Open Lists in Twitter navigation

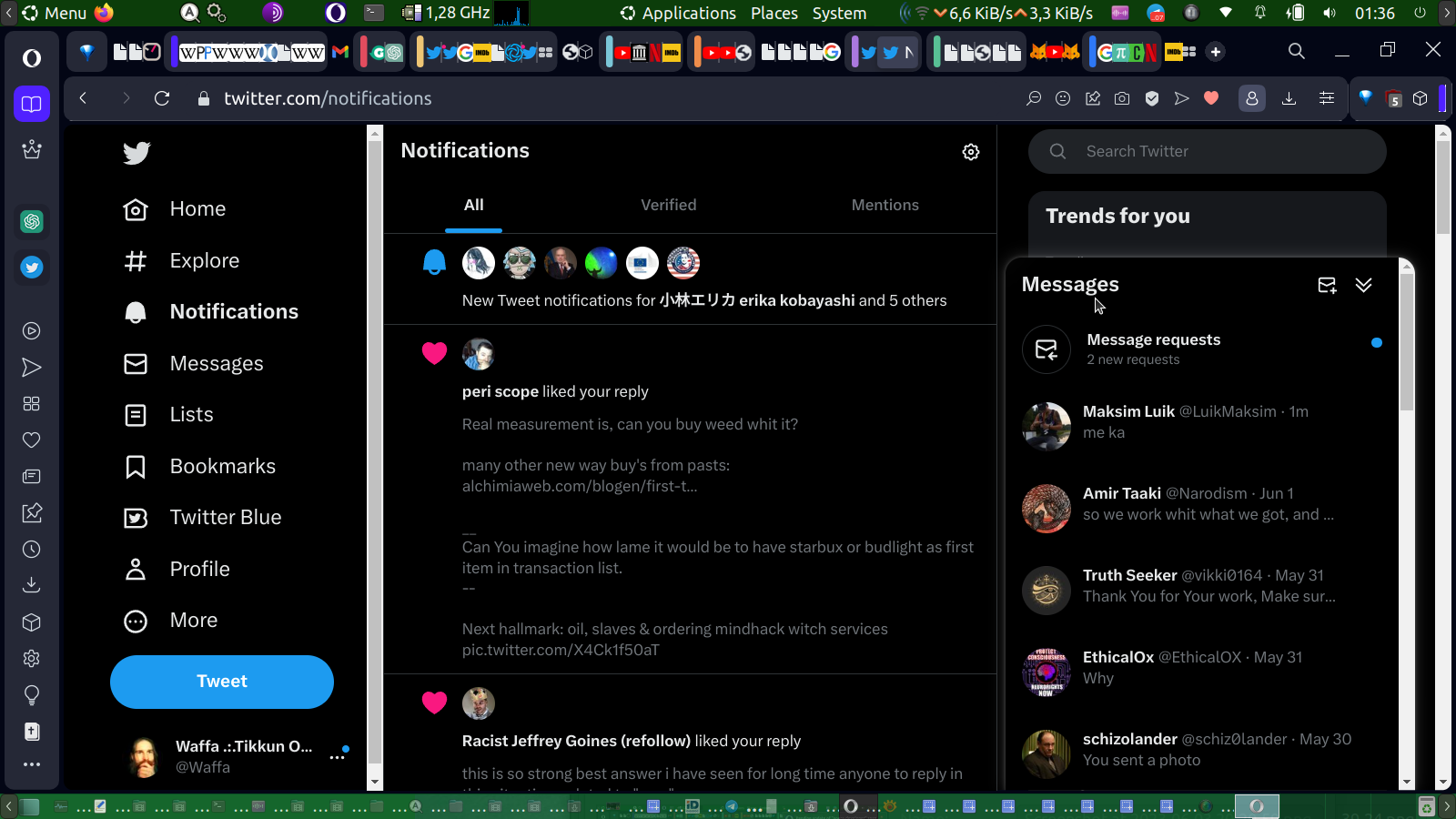pyautogui.click(x=169, y=415)
